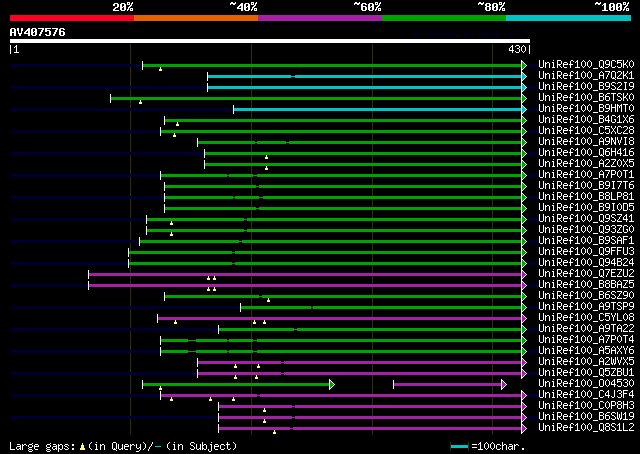
Task: Click the UniRef100_A2WVX5 label
Action: point(586,362)
